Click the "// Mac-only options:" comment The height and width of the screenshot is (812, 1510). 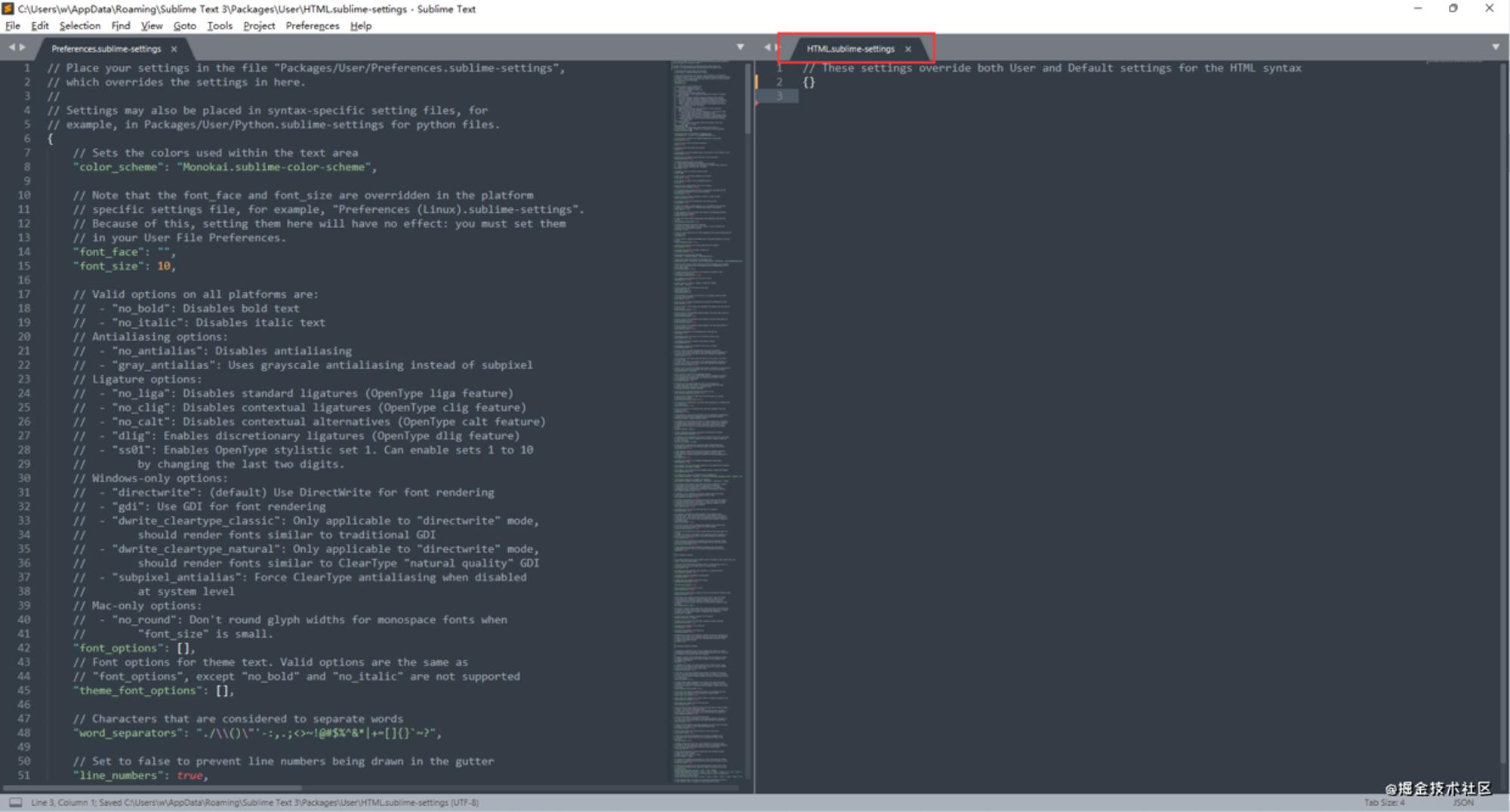[137, 605]
